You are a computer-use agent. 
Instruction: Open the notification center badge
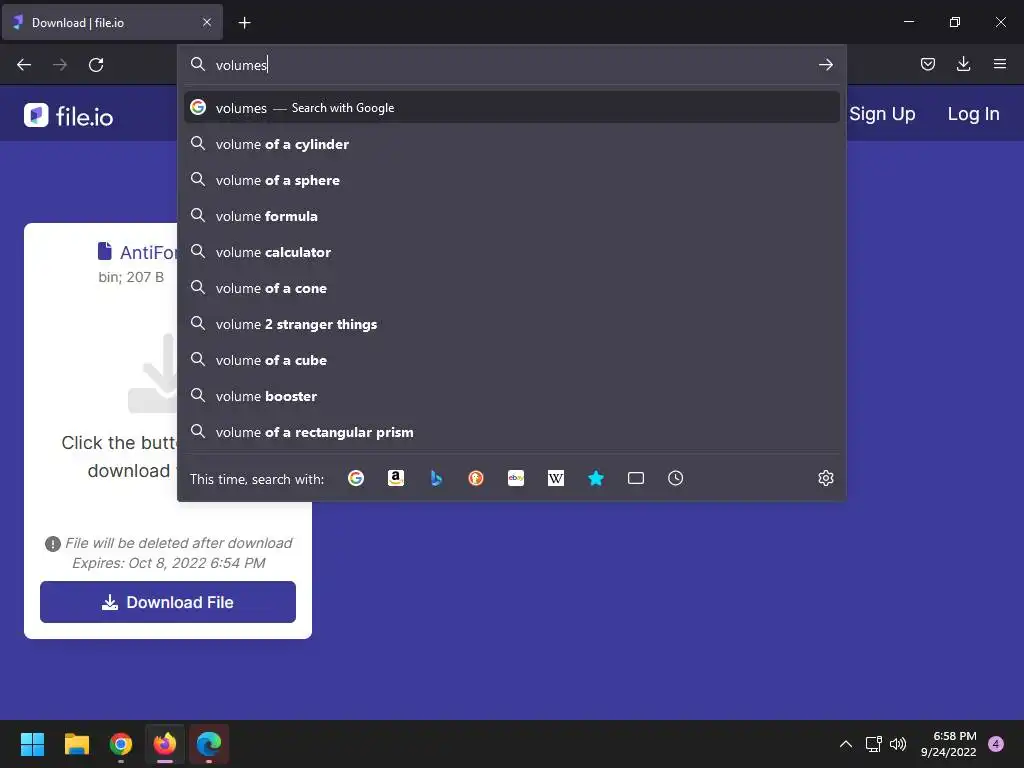point(996,744)
